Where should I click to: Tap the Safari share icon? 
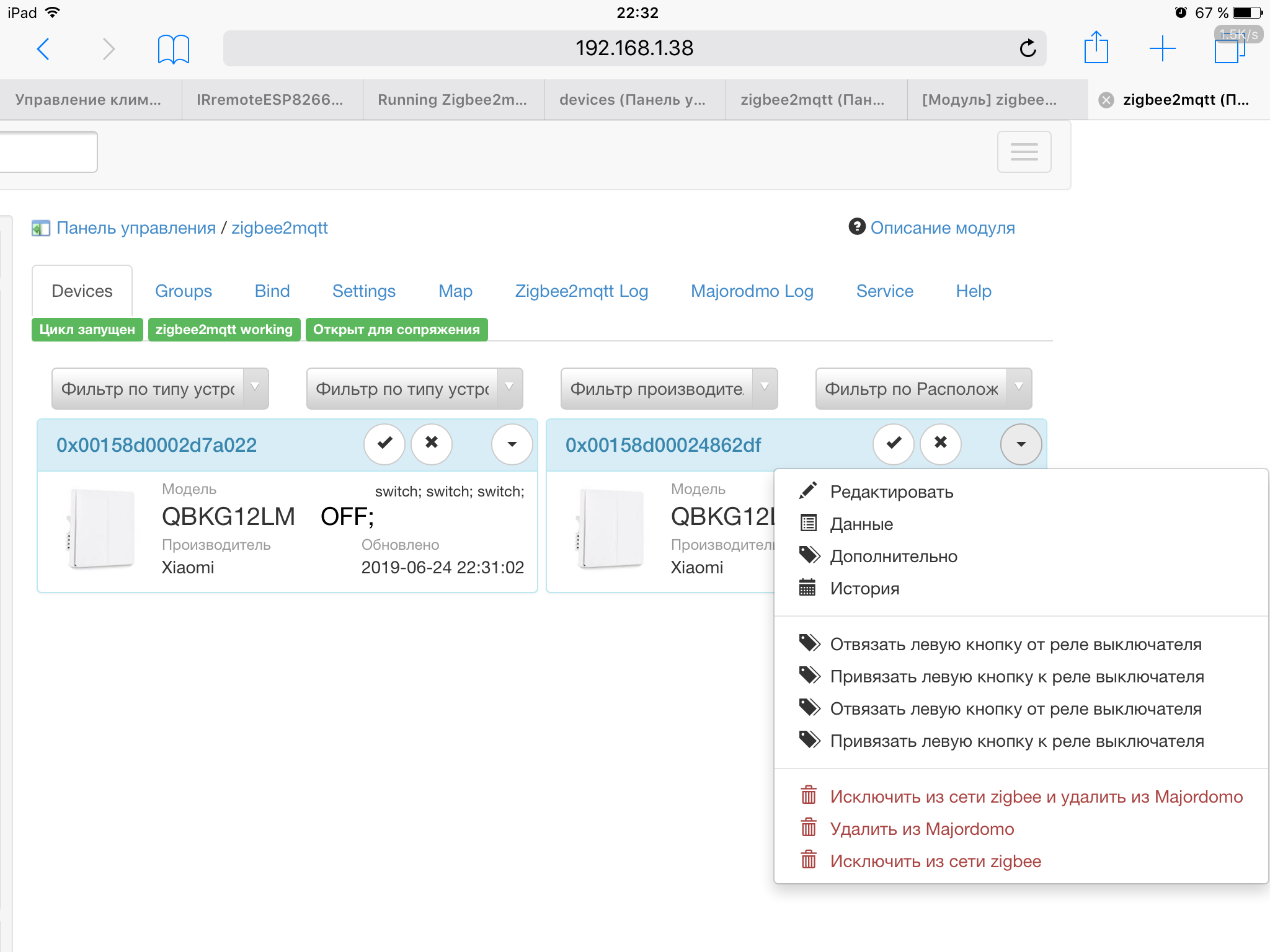pyautogui.click(x=1096, y=48)
